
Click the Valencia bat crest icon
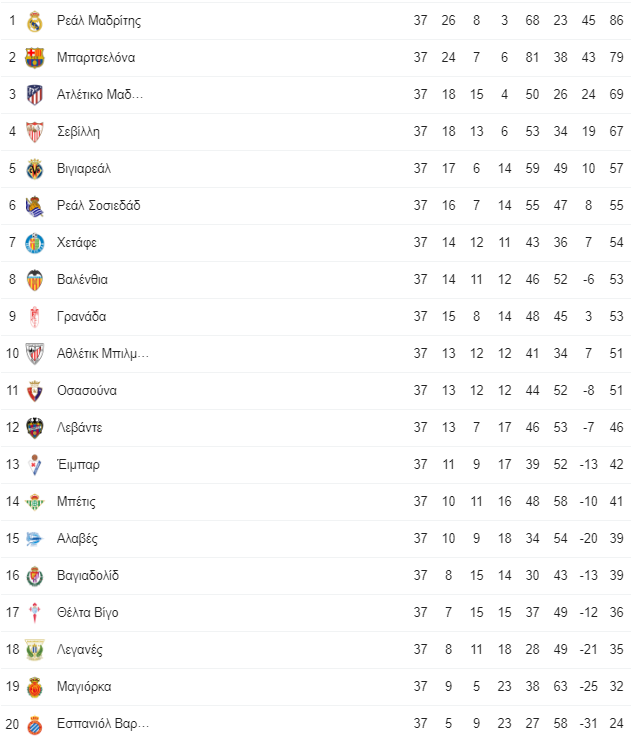point(34,280)
